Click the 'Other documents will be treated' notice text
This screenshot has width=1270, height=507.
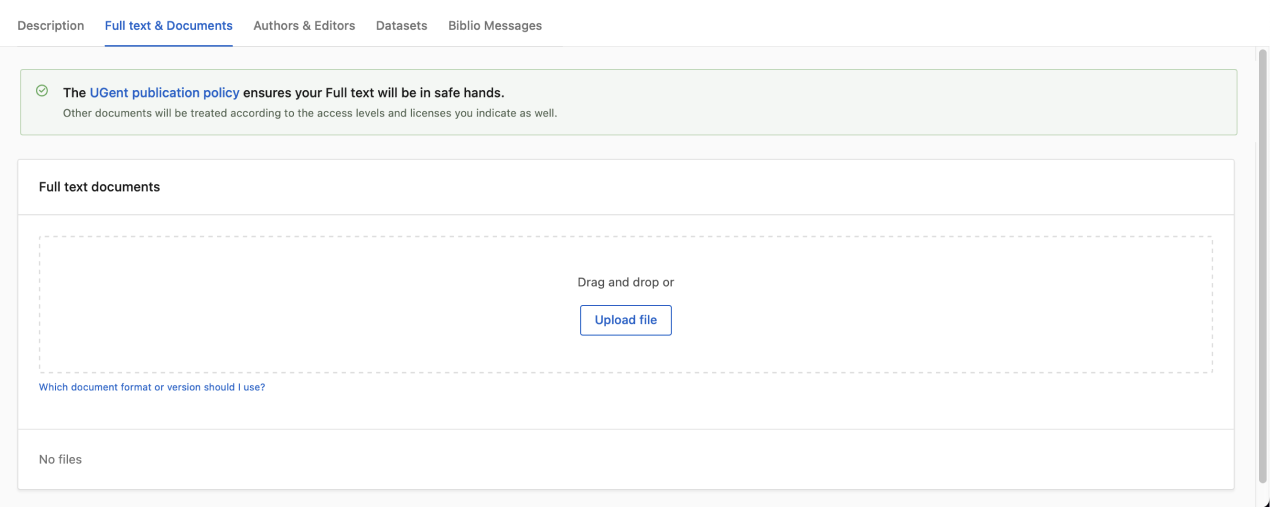(310, 113)
